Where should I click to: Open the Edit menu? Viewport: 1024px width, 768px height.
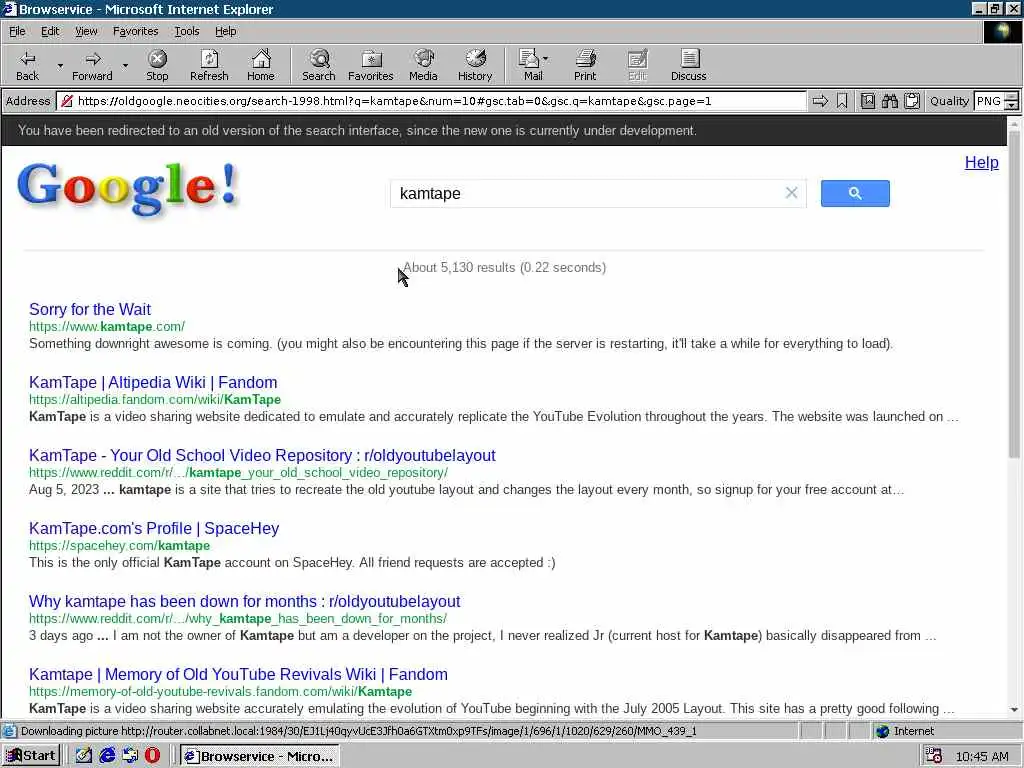(50, 31)
